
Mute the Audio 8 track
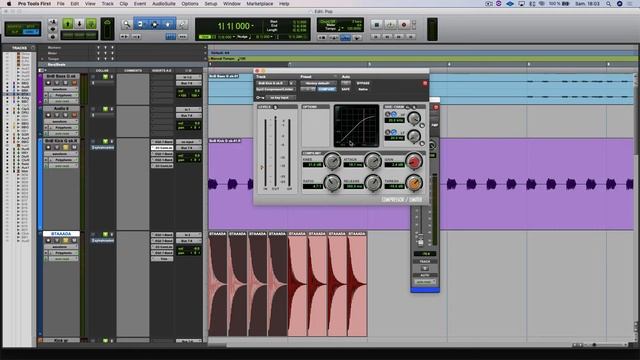pos(74,115)
